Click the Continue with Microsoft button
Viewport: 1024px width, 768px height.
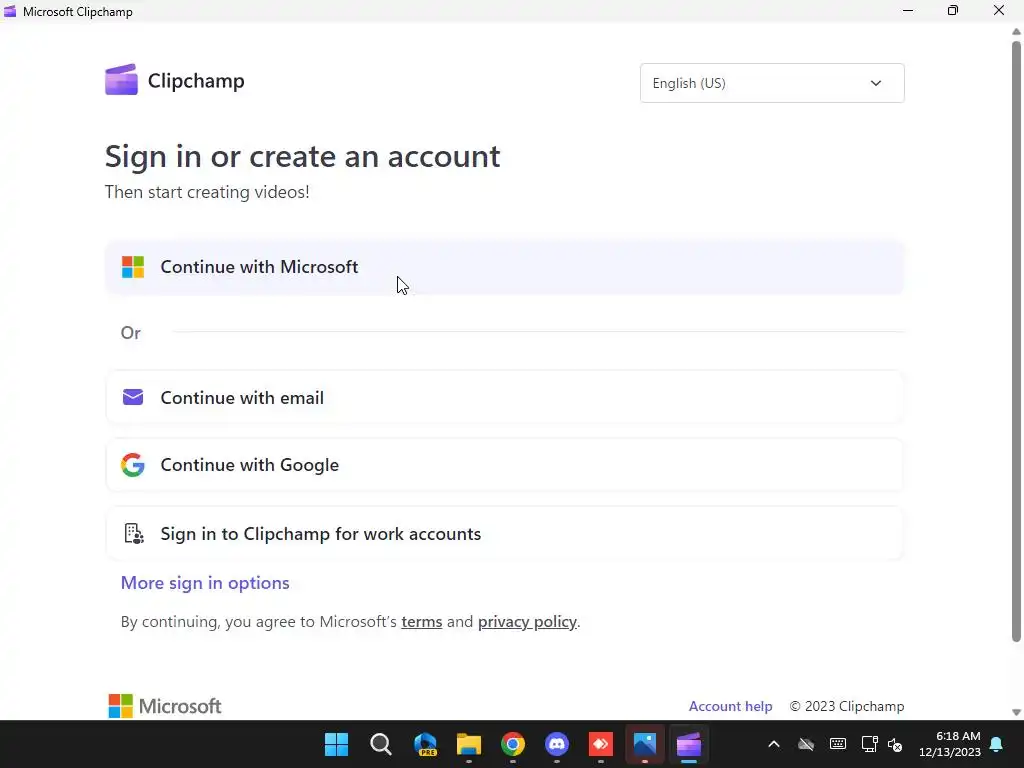click(504, 267)
